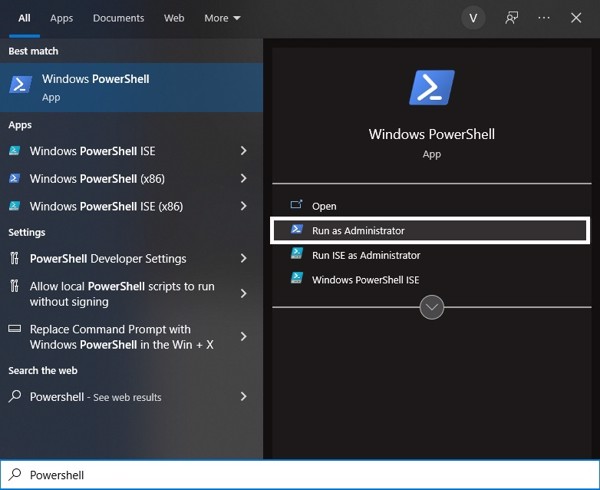Click the magnifier icon in search box
Image resolution: width=600 pixels, height=490 pixels.
point(15,474)
